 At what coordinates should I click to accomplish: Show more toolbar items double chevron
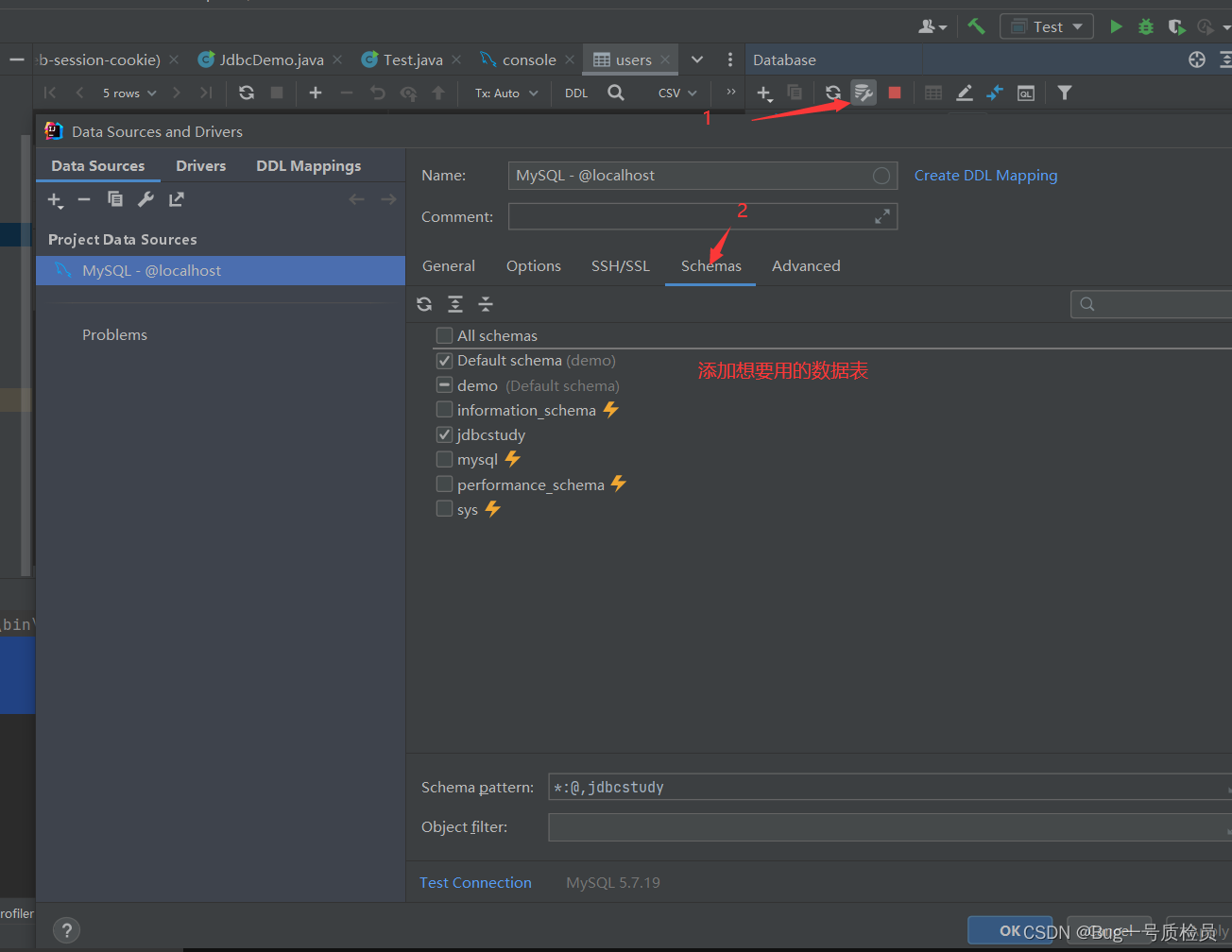(730, 92)
